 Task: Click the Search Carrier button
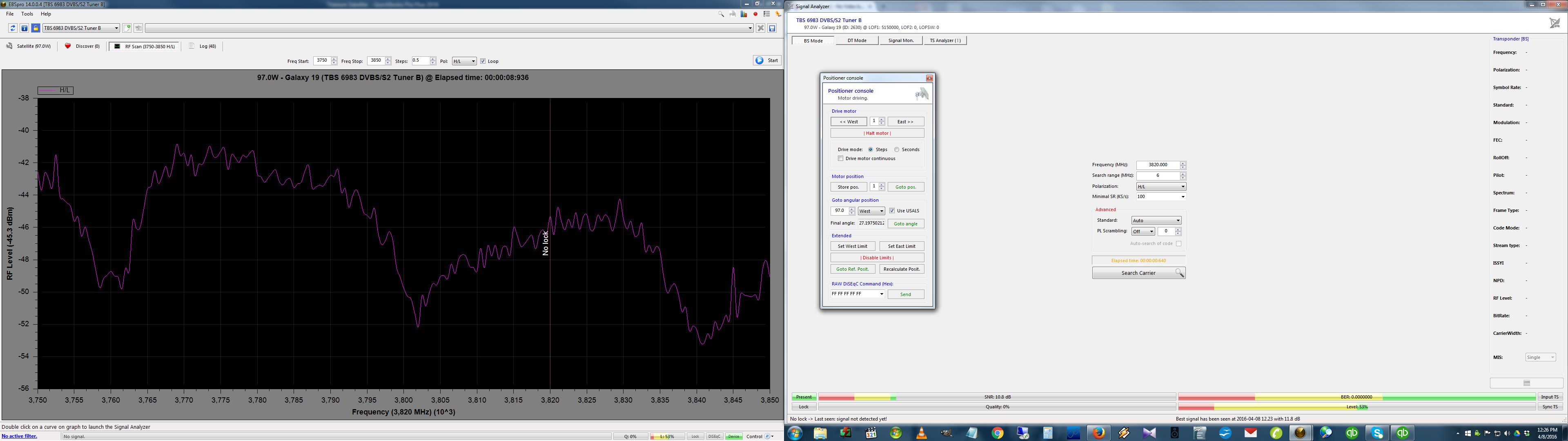pos(1138,273)
